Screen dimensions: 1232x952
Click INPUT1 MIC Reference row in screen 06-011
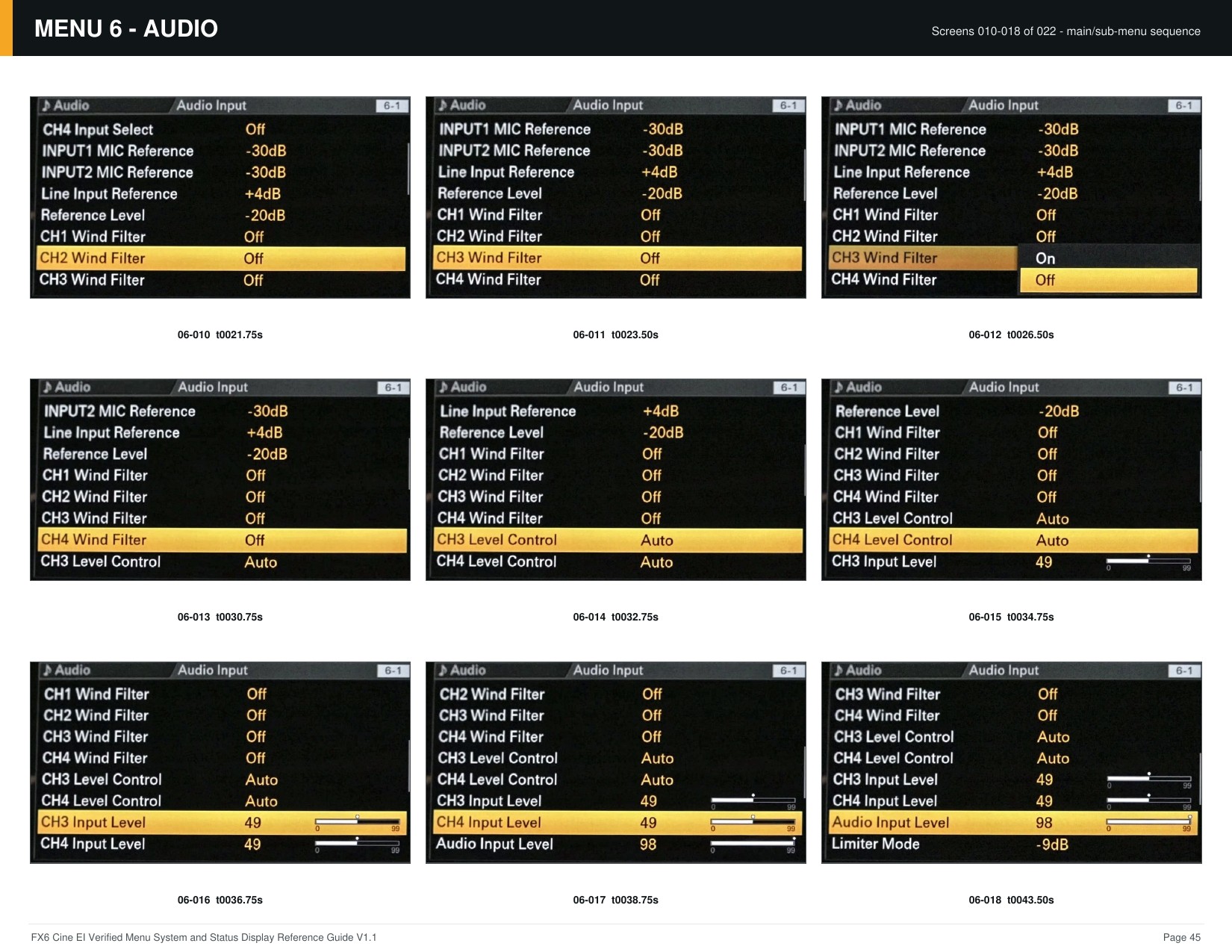point(617,129)
